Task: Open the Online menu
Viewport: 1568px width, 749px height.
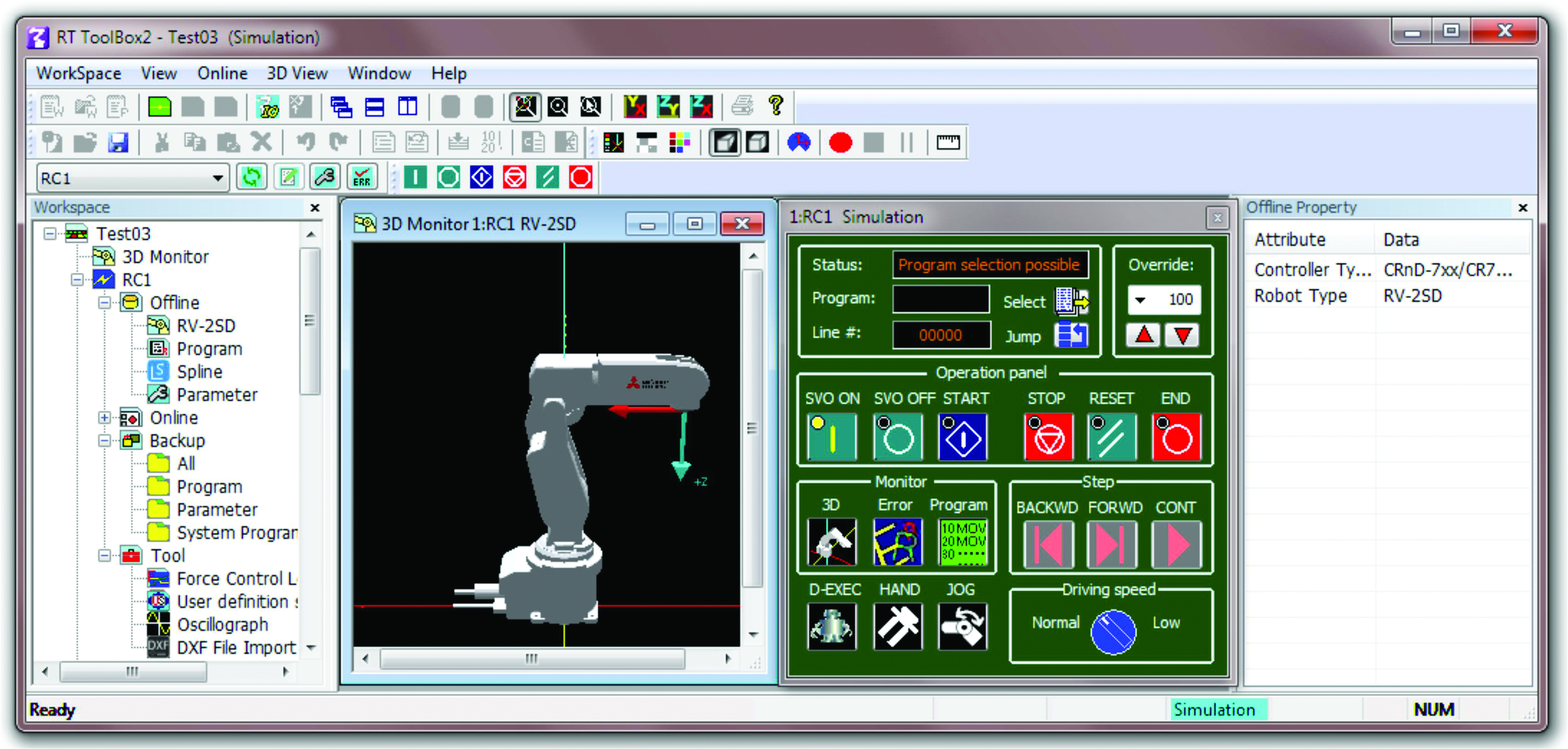Action: coord(222,73)
